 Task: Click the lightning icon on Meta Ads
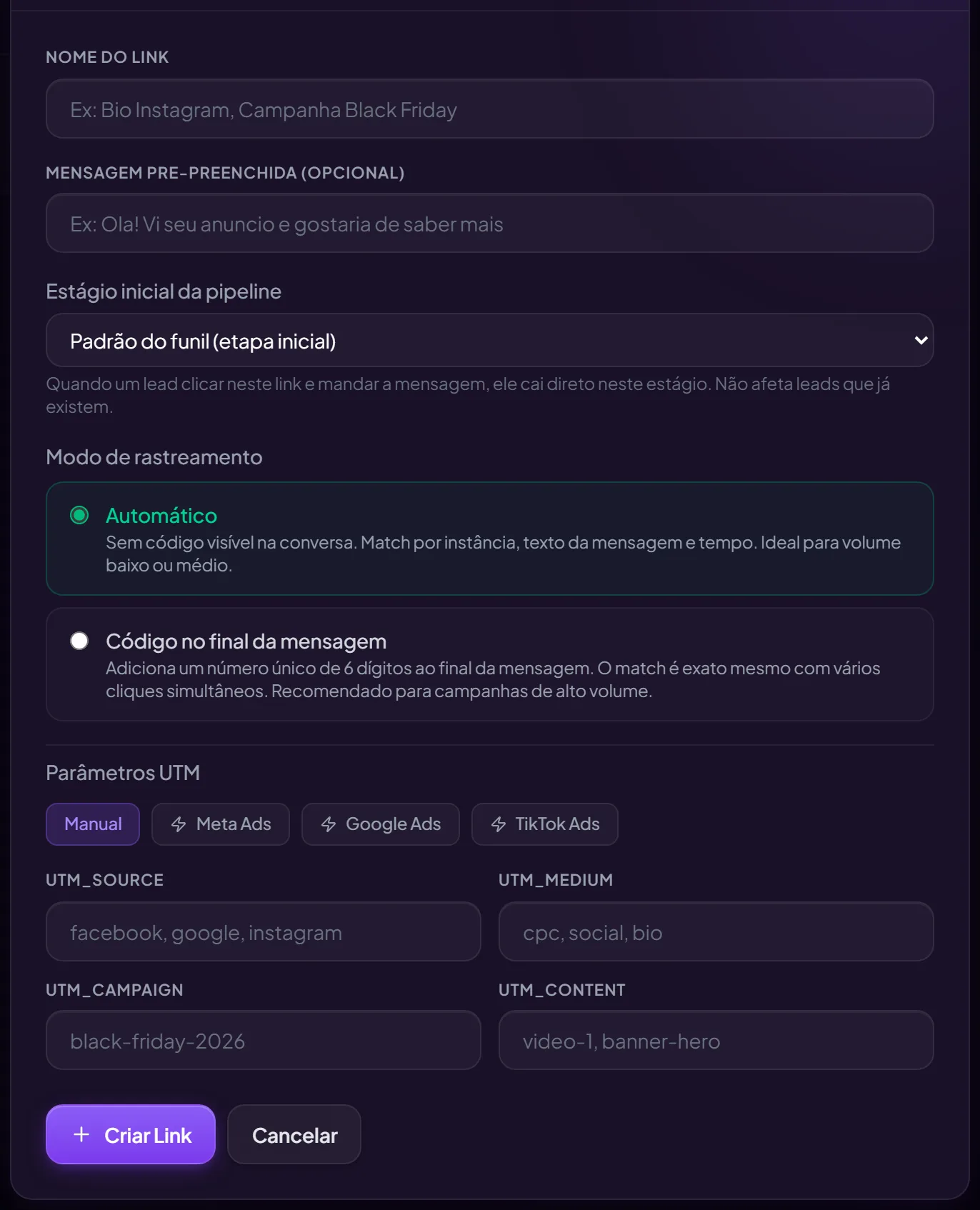(179, 824)
